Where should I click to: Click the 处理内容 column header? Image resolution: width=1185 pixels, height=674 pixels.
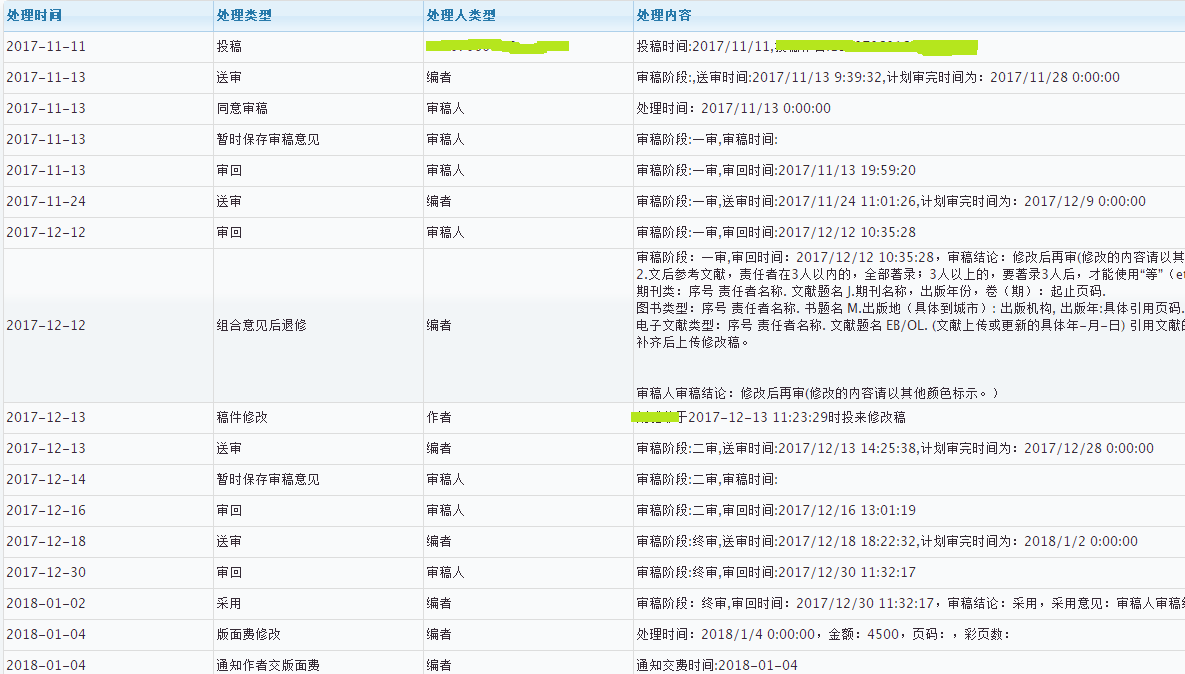(664, 15)
